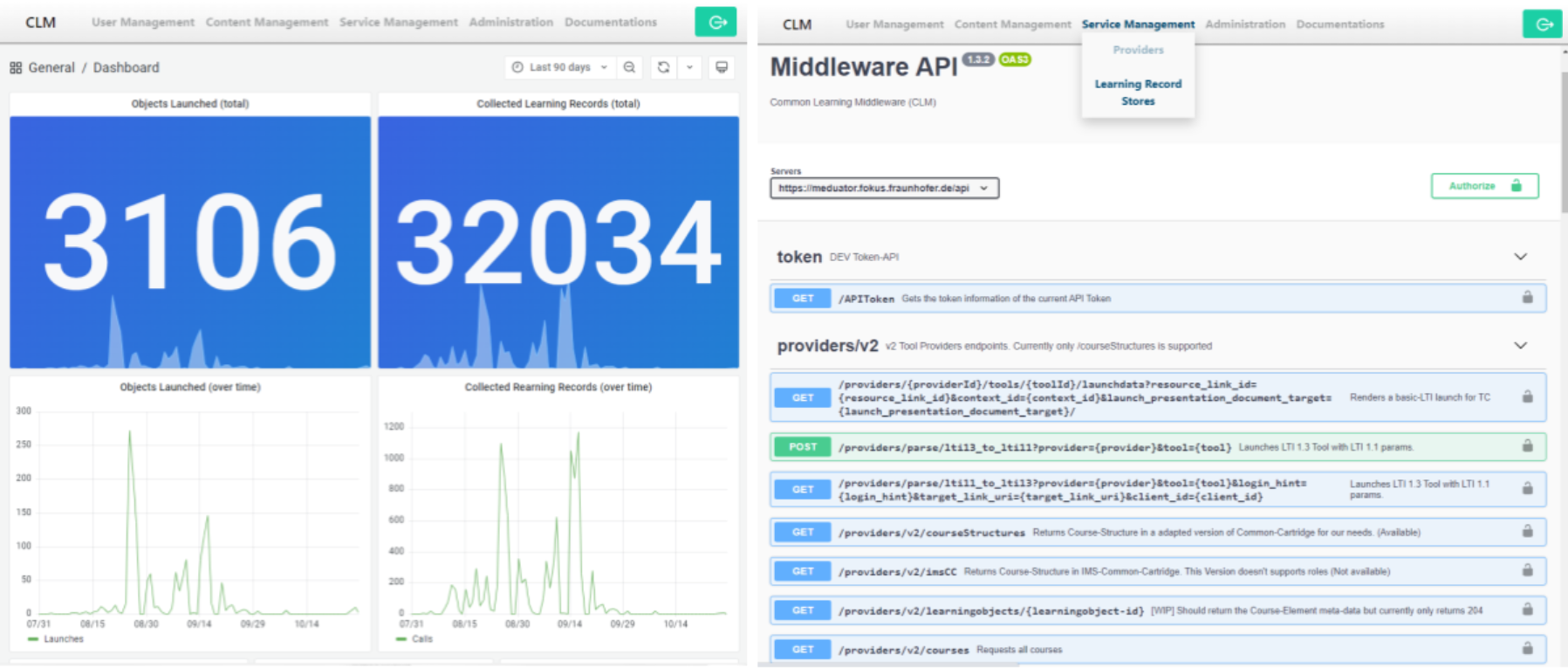
Task: Click the CLM brand on the API page
Action: (x=797, y=24)
